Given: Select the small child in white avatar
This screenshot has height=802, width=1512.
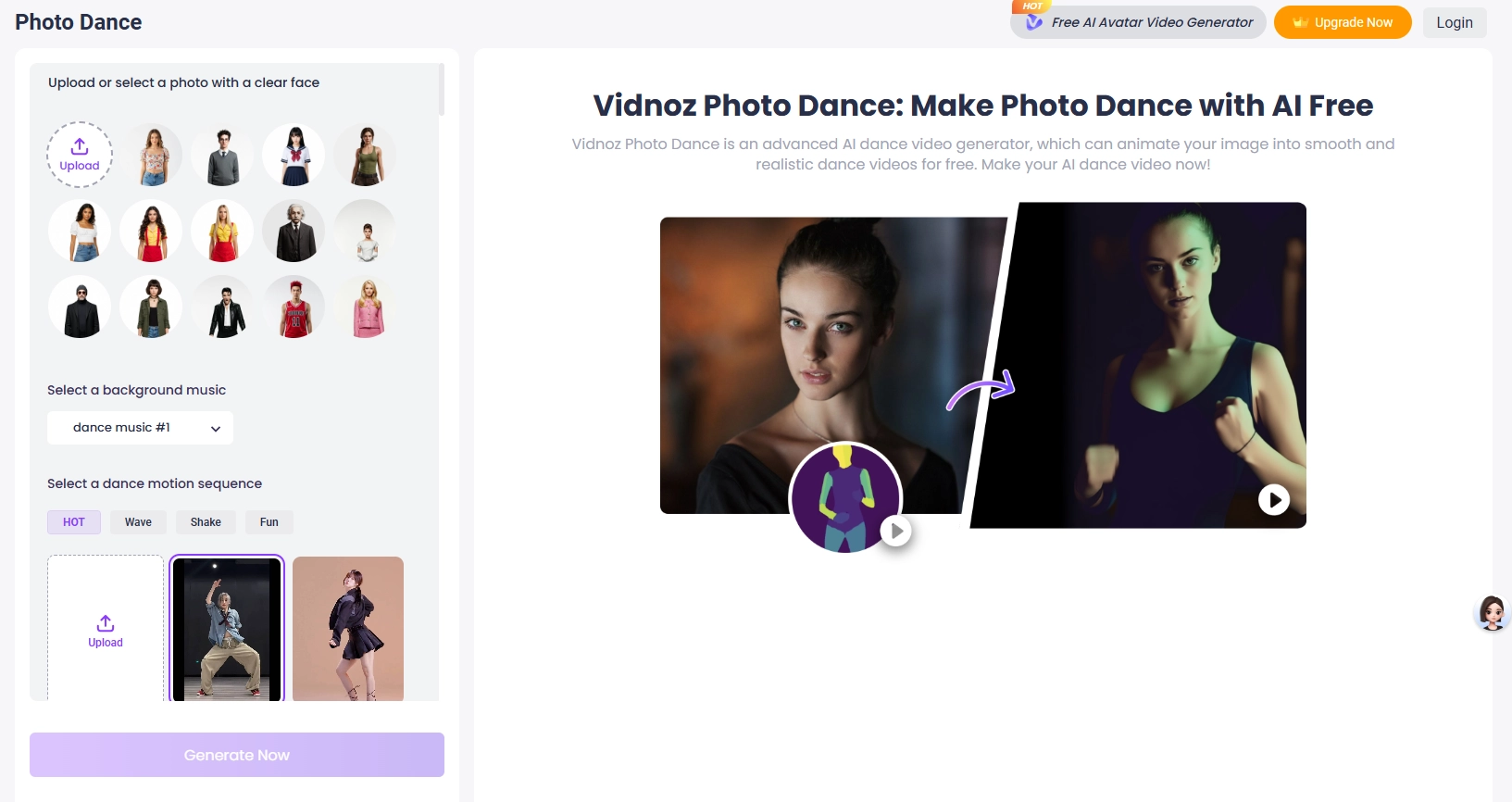Looking at the screenshot, I should pos(366,232).
